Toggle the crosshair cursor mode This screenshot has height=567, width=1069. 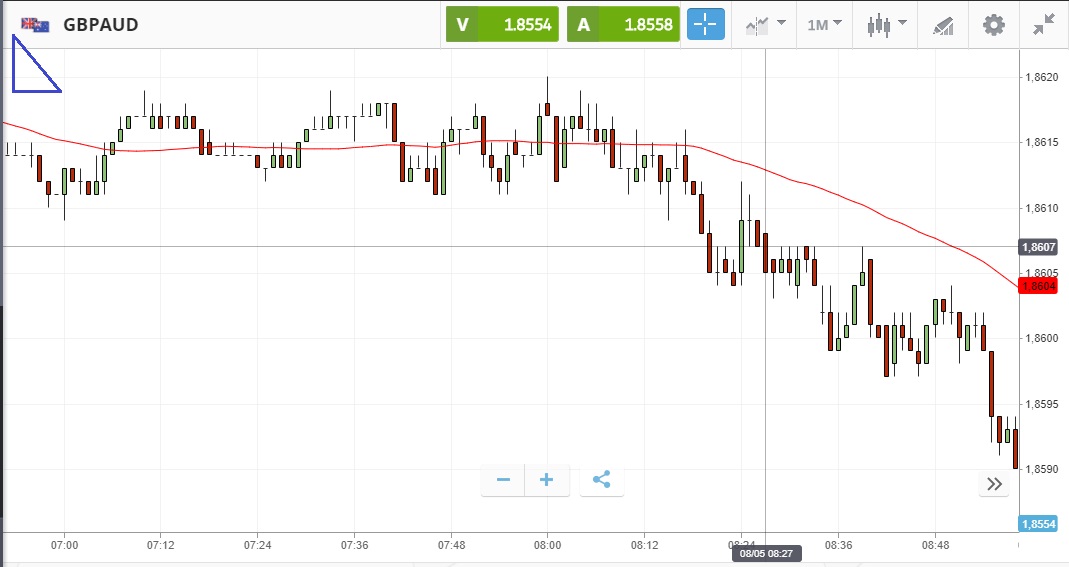pos(706,25)
